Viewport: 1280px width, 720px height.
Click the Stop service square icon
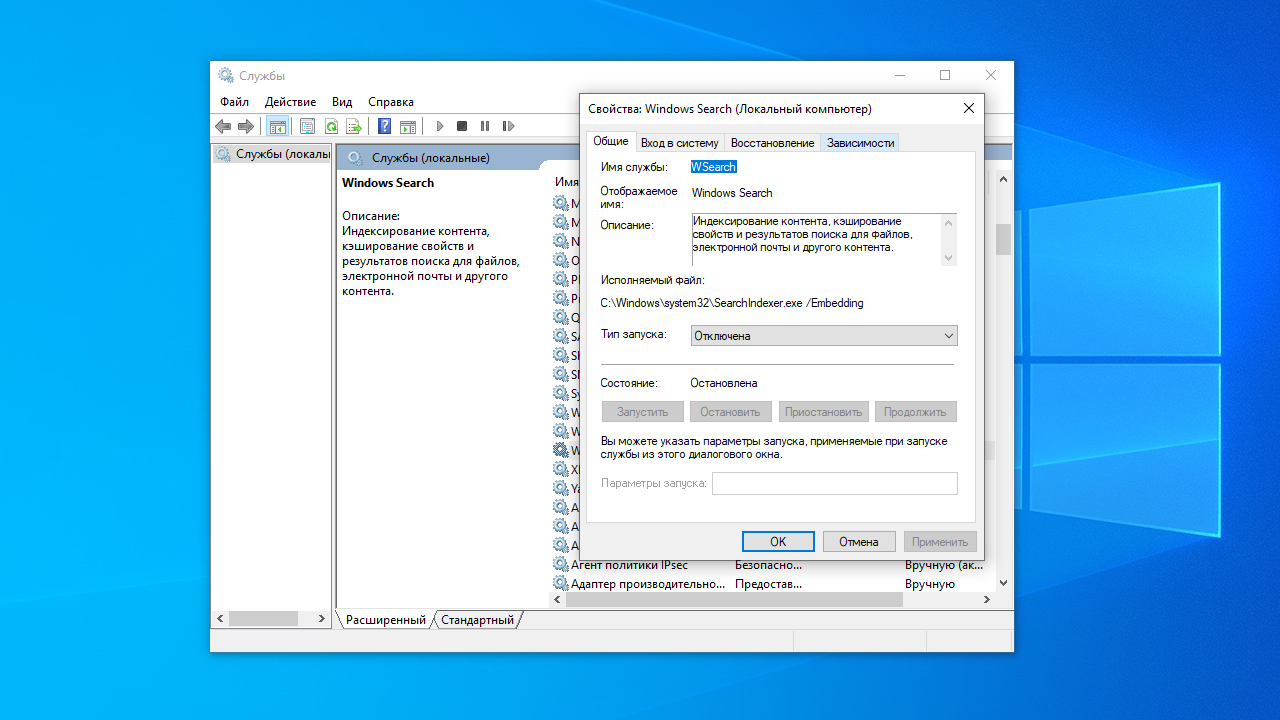tap(462, 126)
